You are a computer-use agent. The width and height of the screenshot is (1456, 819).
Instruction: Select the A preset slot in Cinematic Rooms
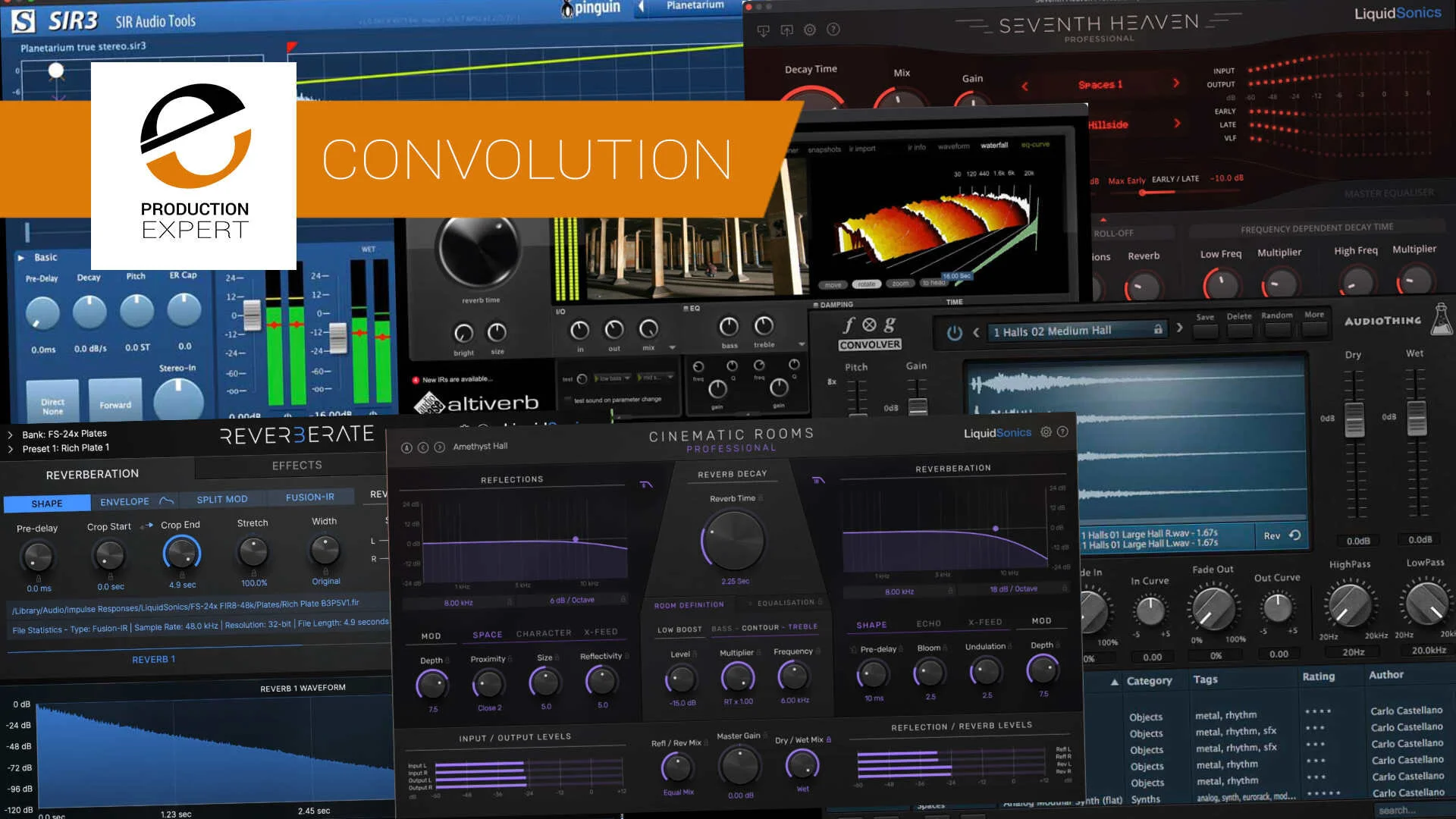point(406,447)
